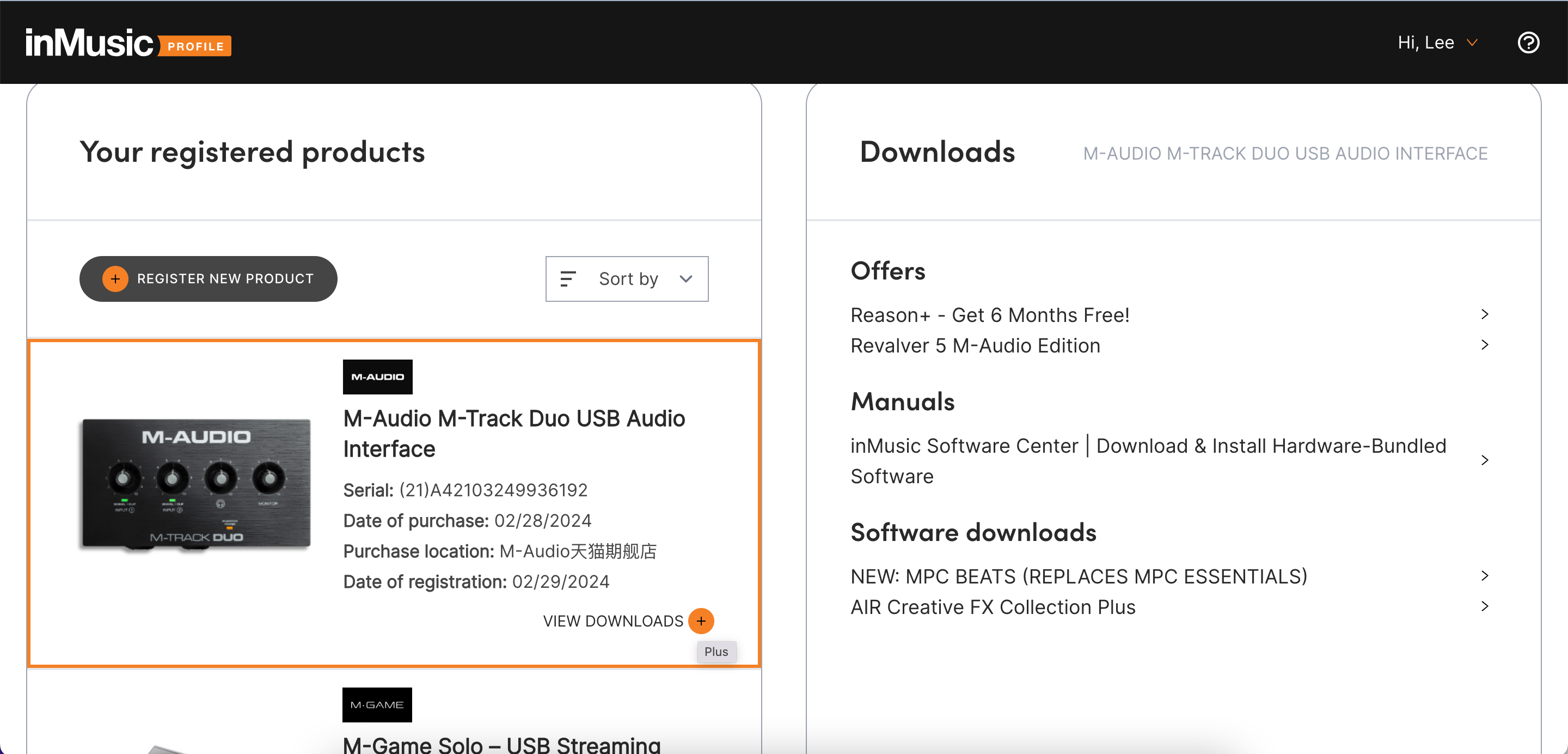This screenshot has width=1568, height=754.
Task: Open M-Audio M-Track Duo USB Audio Interface title
Action: (514, 434)
